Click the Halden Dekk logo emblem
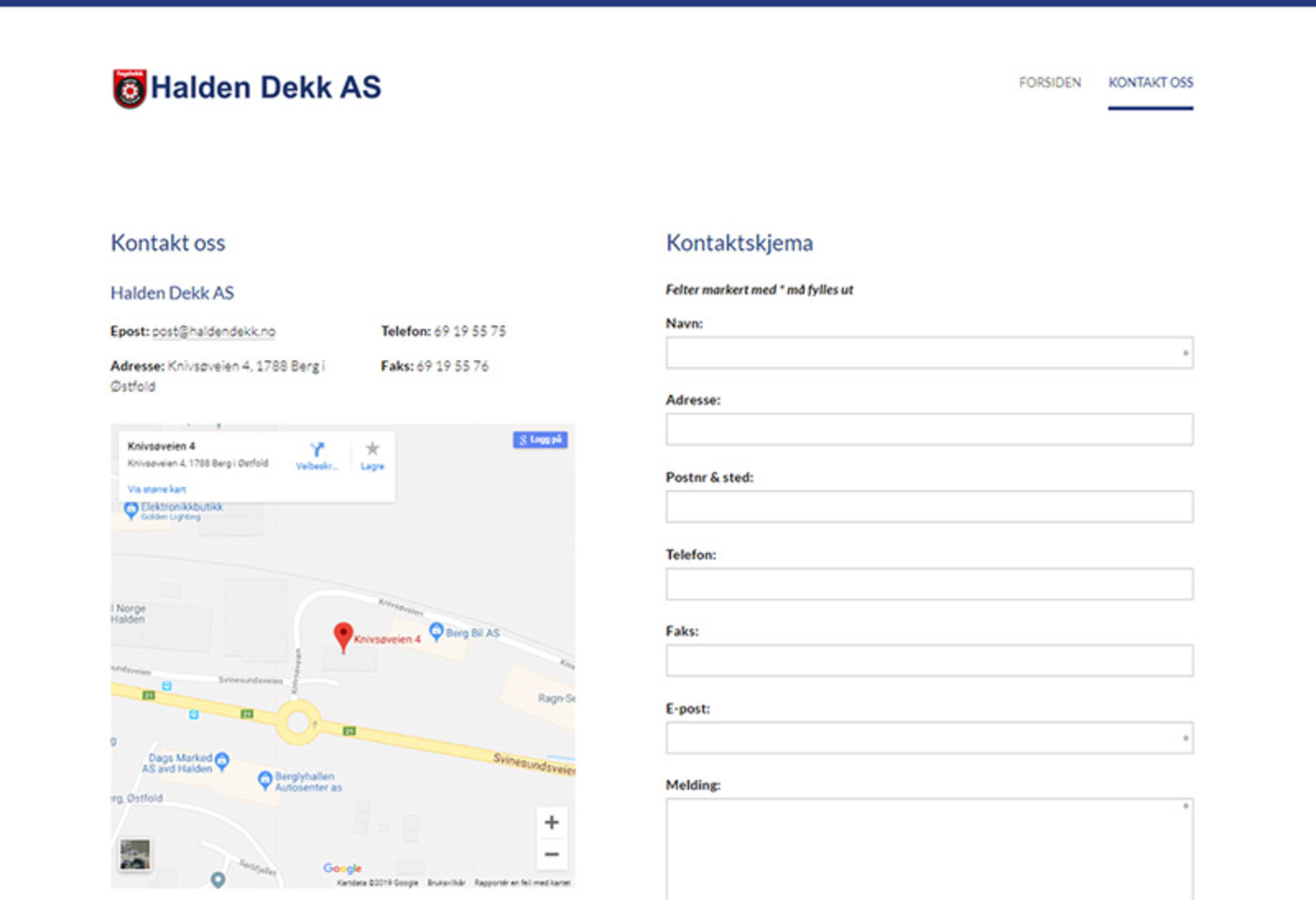 pyautogui.click(x=130, y=88)
